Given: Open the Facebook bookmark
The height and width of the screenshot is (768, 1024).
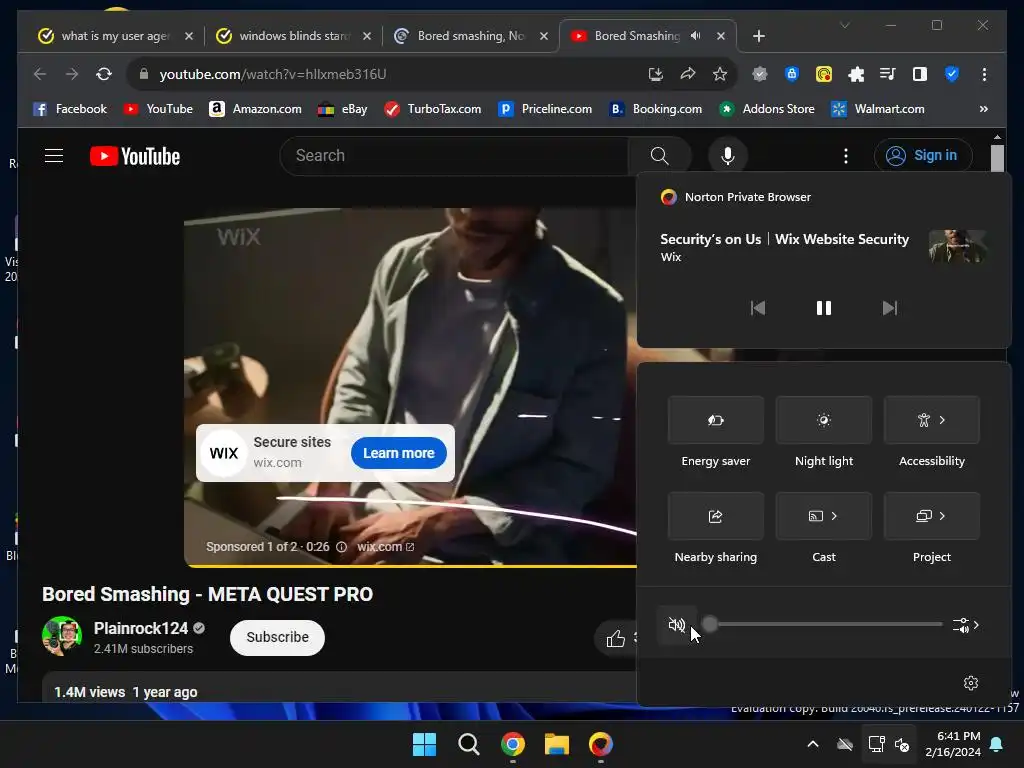Looking at the screenshot, I should click(70, 109).
